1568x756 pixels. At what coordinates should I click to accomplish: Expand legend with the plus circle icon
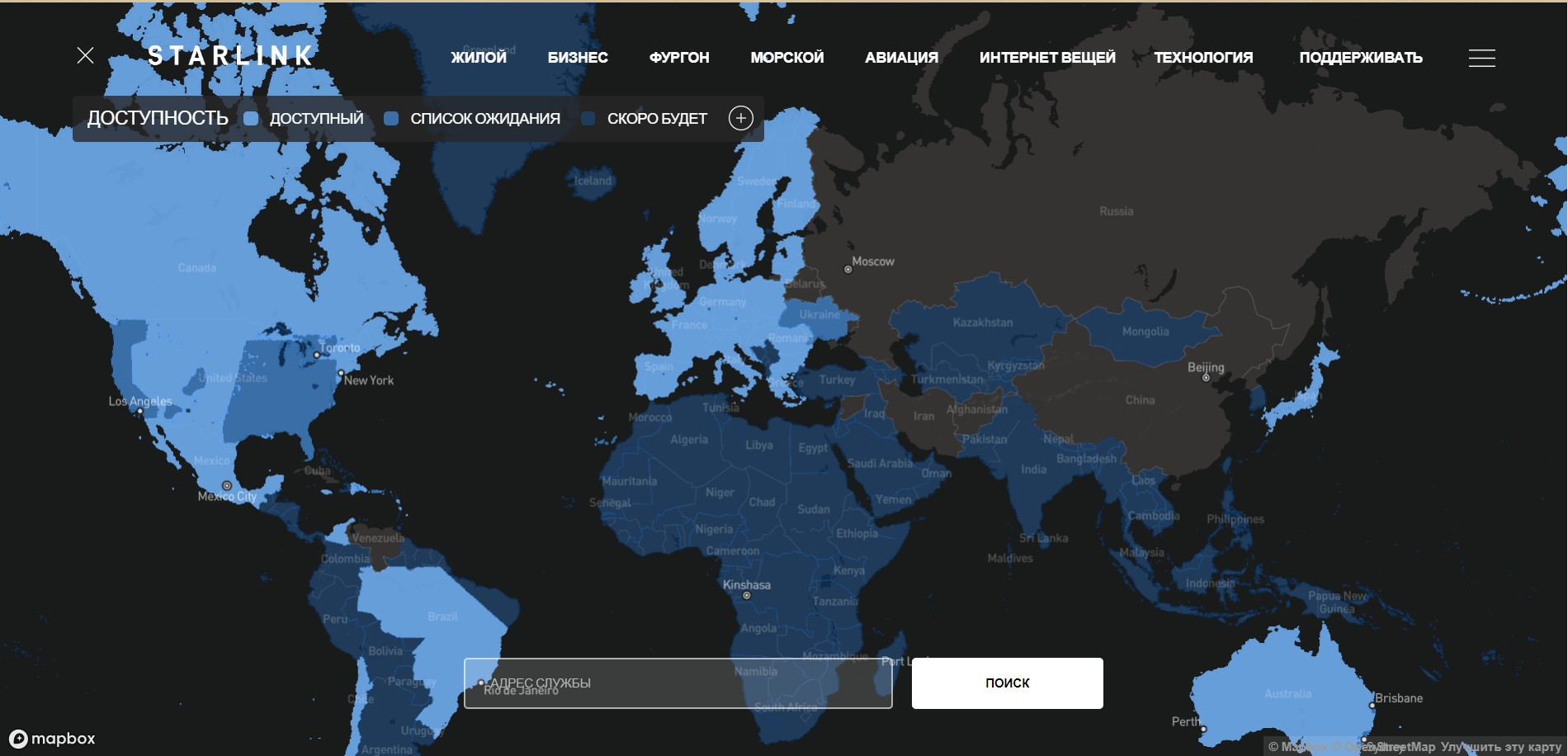[740, 119]
